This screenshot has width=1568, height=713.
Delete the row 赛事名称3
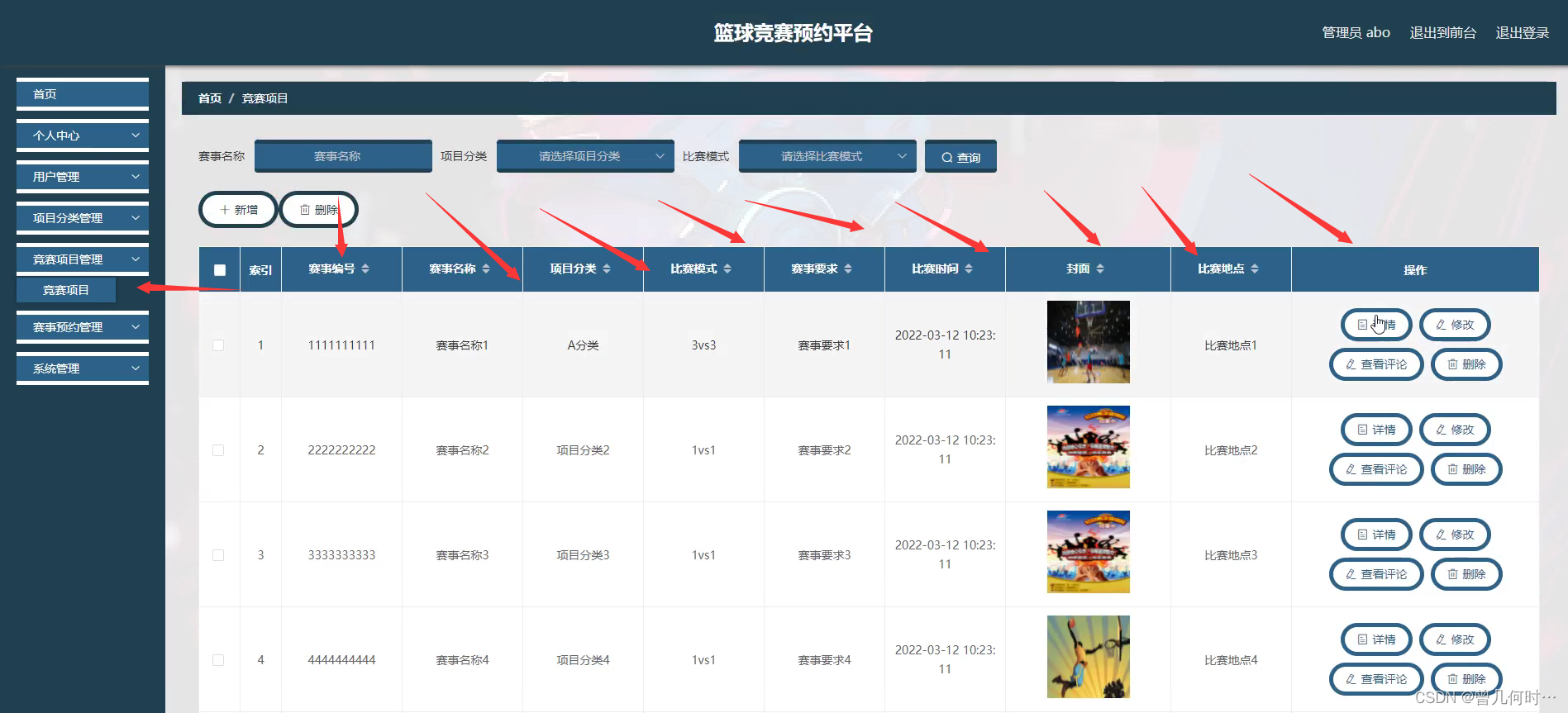[x=1466, y=574]
